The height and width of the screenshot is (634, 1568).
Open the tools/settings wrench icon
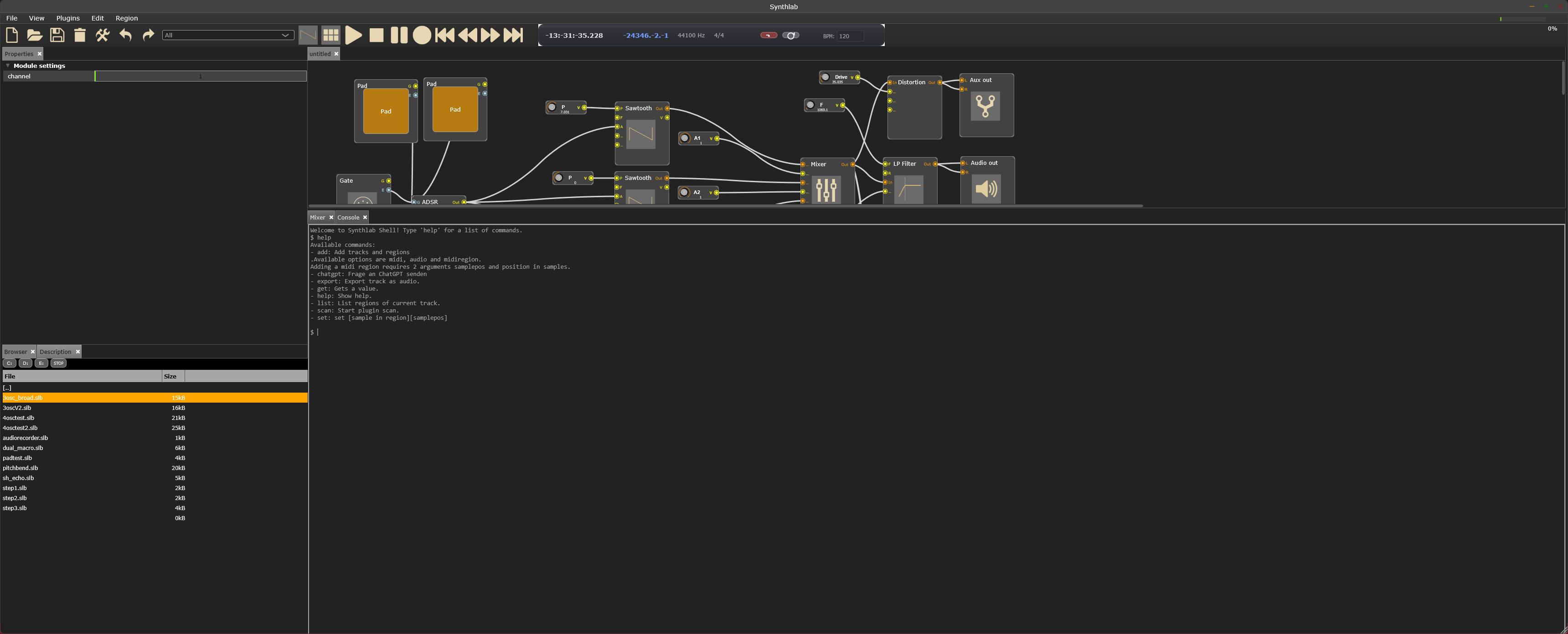(x=102, y=35)
